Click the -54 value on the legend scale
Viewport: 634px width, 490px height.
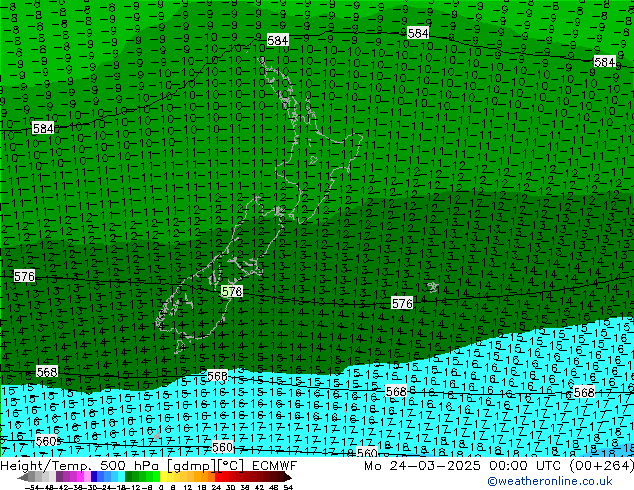pyautogui.click(x=32, y=487)
